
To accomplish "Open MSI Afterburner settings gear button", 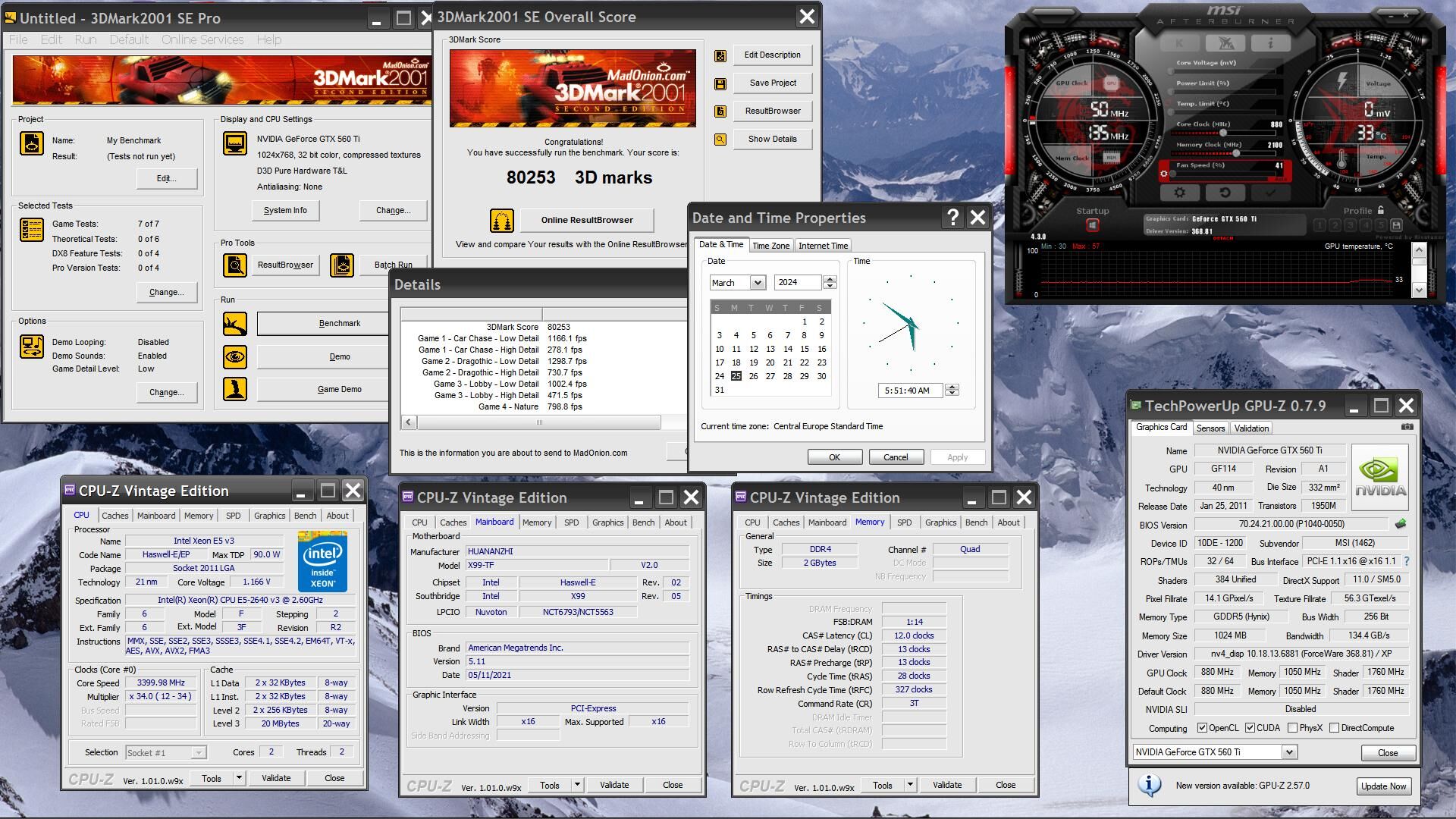I will coord(1179,193).
